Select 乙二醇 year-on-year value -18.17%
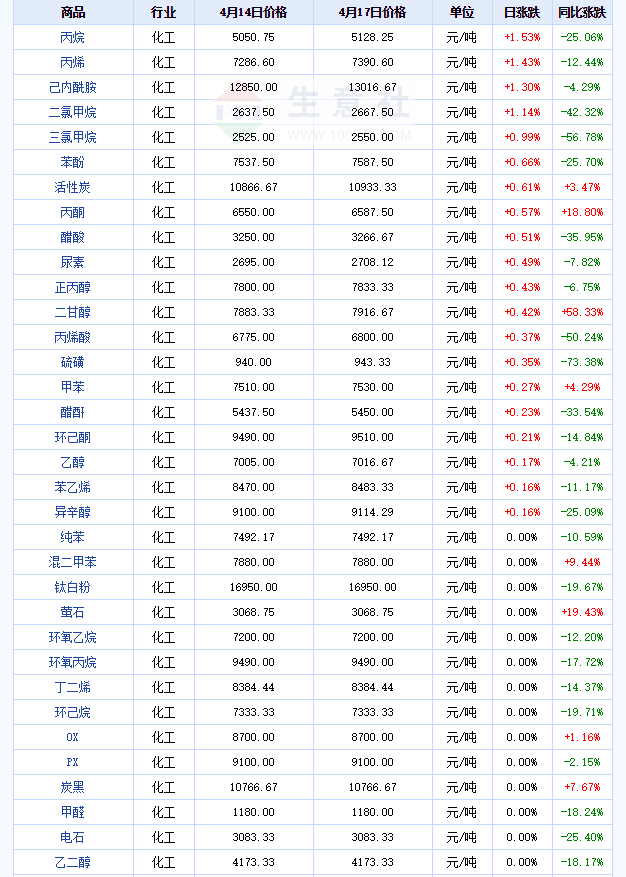The height and width of the screenshot is (877, 626). (582, 862)
